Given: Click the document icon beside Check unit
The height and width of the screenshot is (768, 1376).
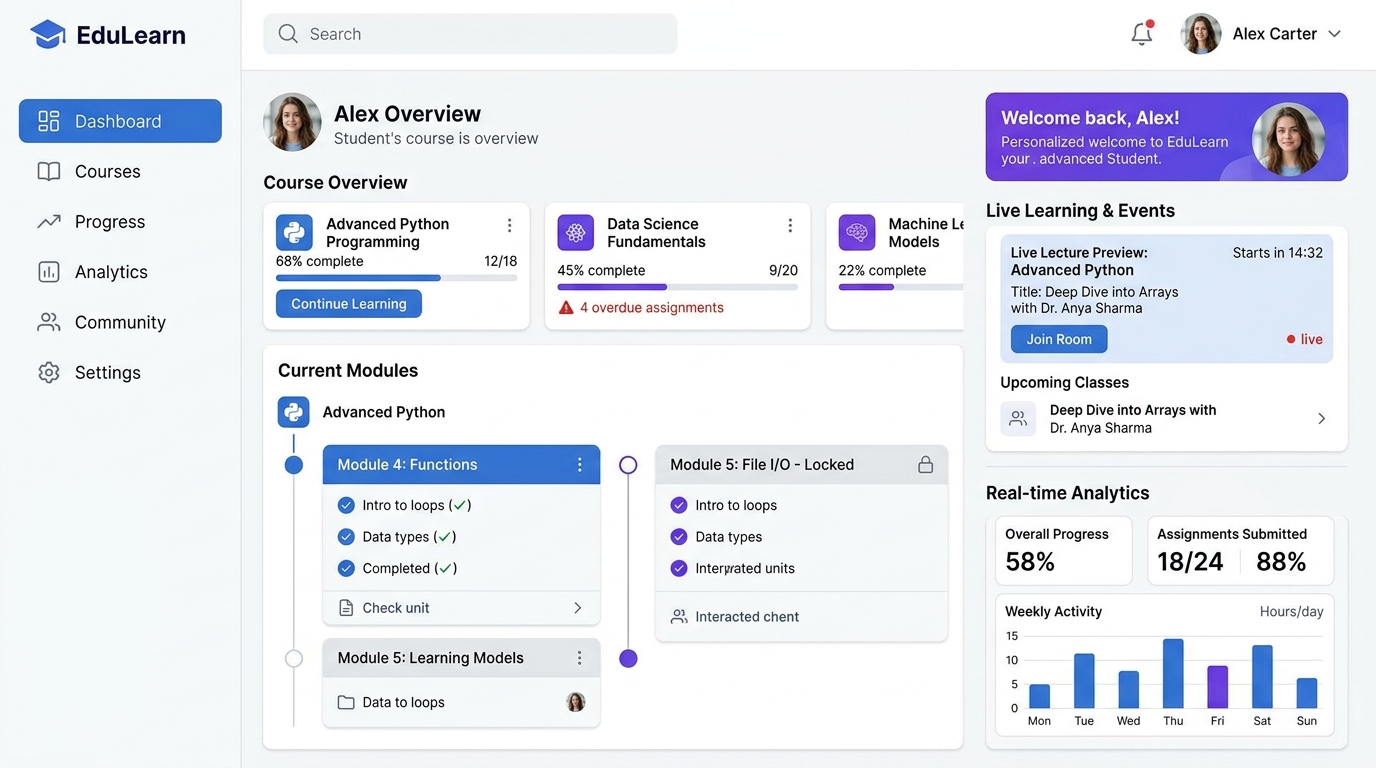Looking at the screenshot, I should (346, 608).
